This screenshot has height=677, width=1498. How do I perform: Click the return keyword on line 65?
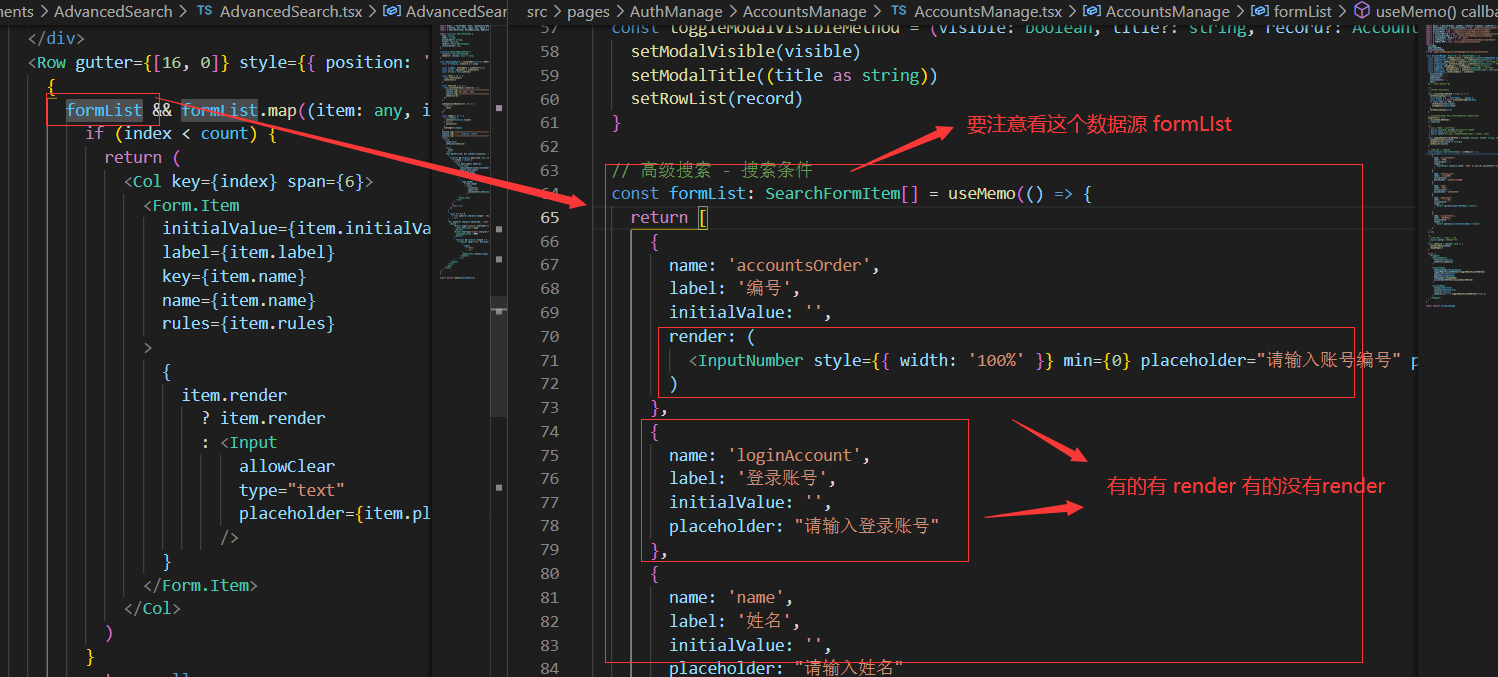(x=659, y=217)
